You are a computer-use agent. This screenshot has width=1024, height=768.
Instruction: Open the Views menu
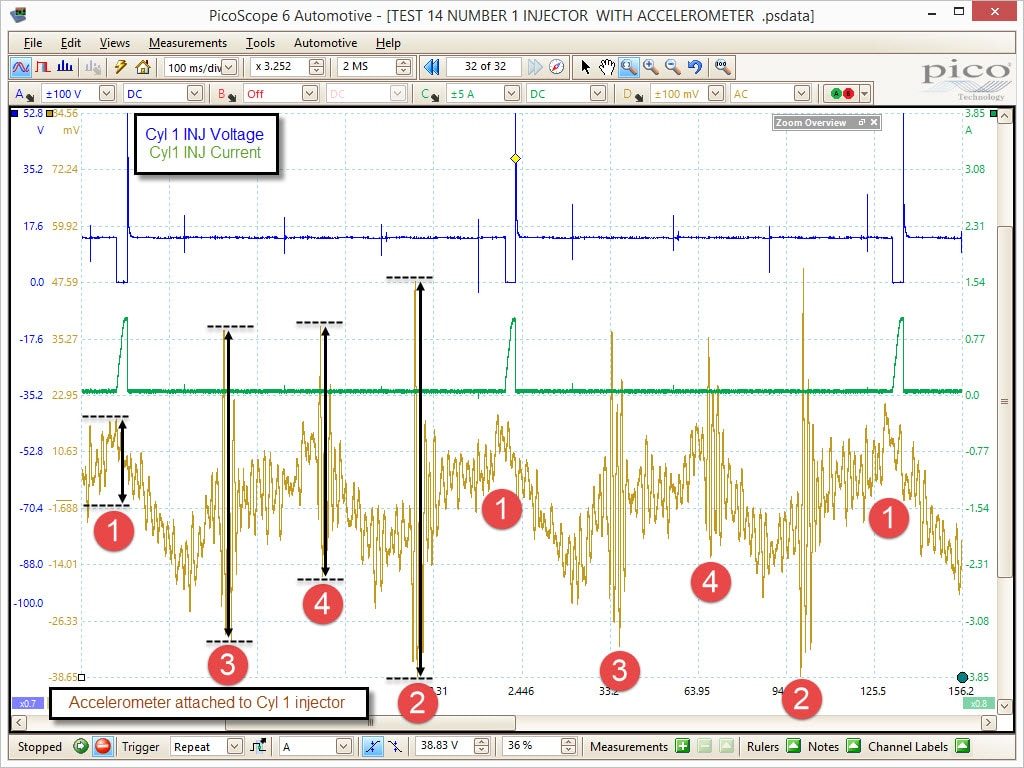115,43
